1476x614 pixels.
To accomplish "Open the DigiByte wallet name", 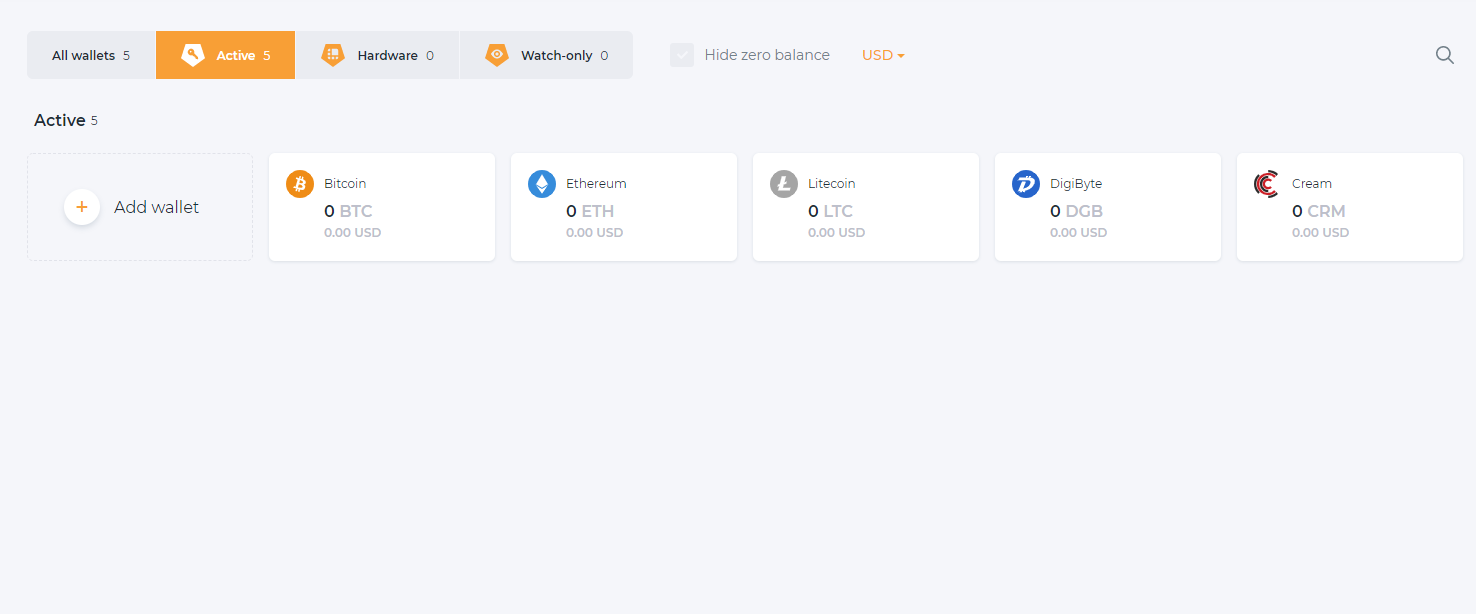I will coord(1076,184).
